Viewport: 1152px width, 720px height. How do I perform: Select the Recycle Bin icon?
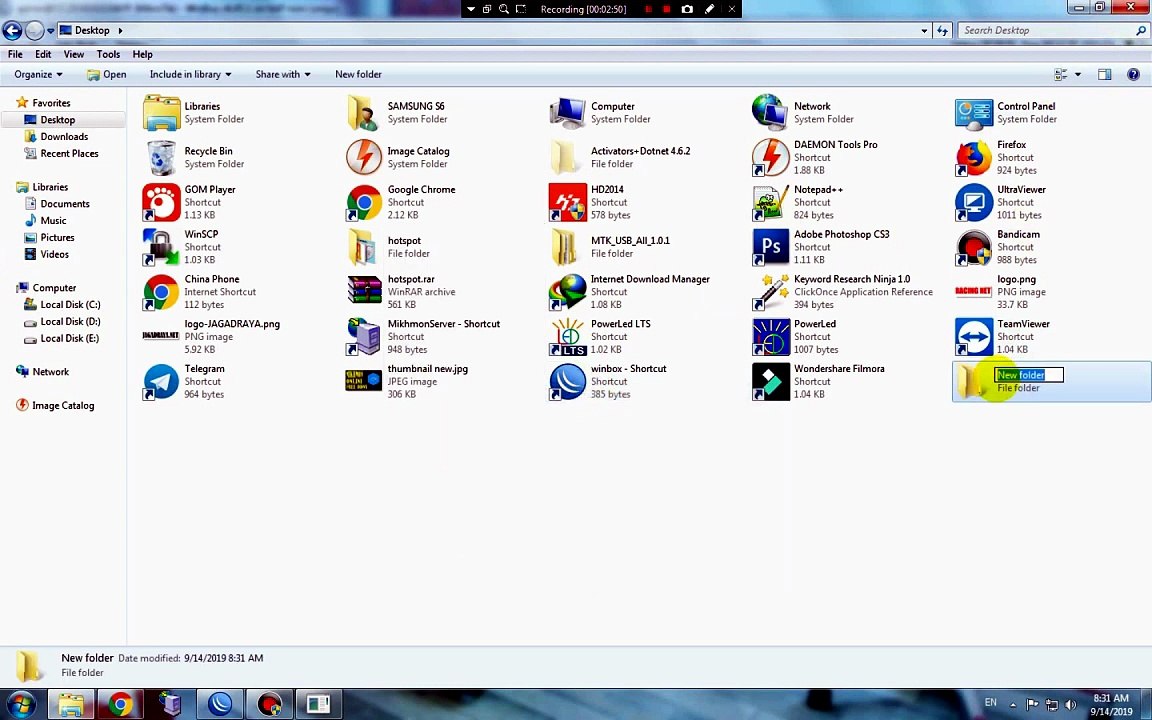[x=161, y=157]
